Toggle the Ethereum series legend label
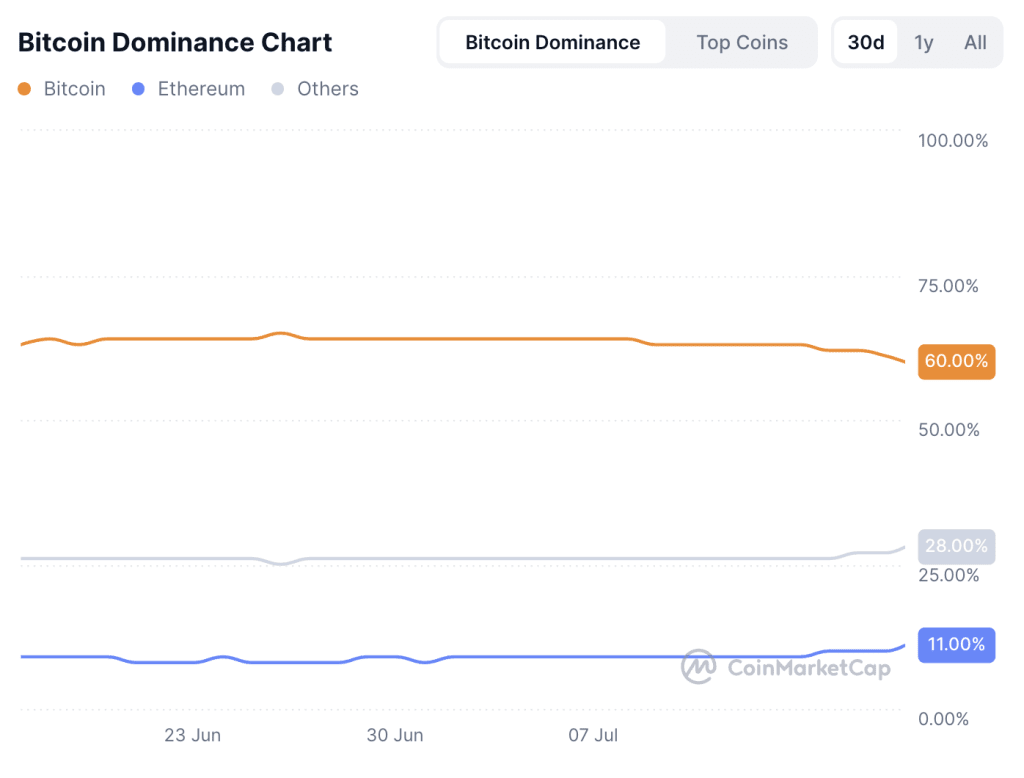 (x=201, y=89)
